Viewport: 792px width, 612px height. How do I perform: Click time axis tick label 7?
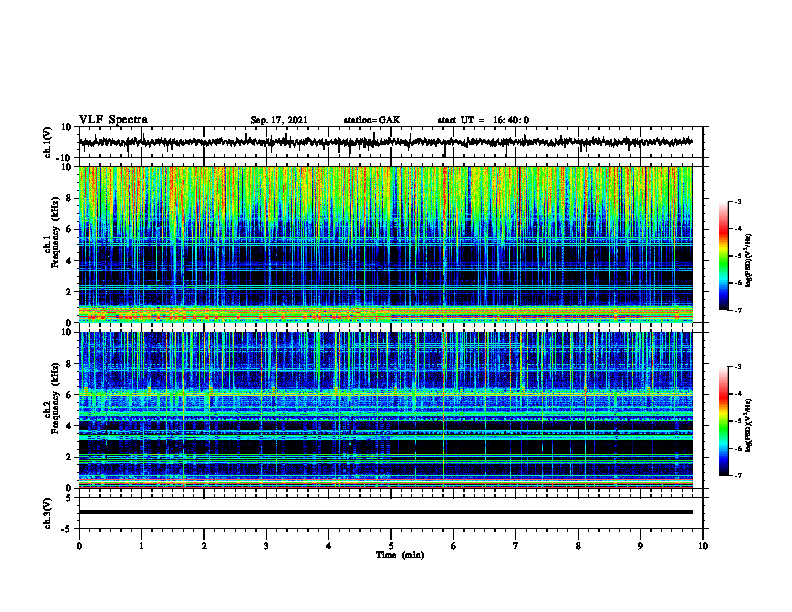(x=516, y=546)
